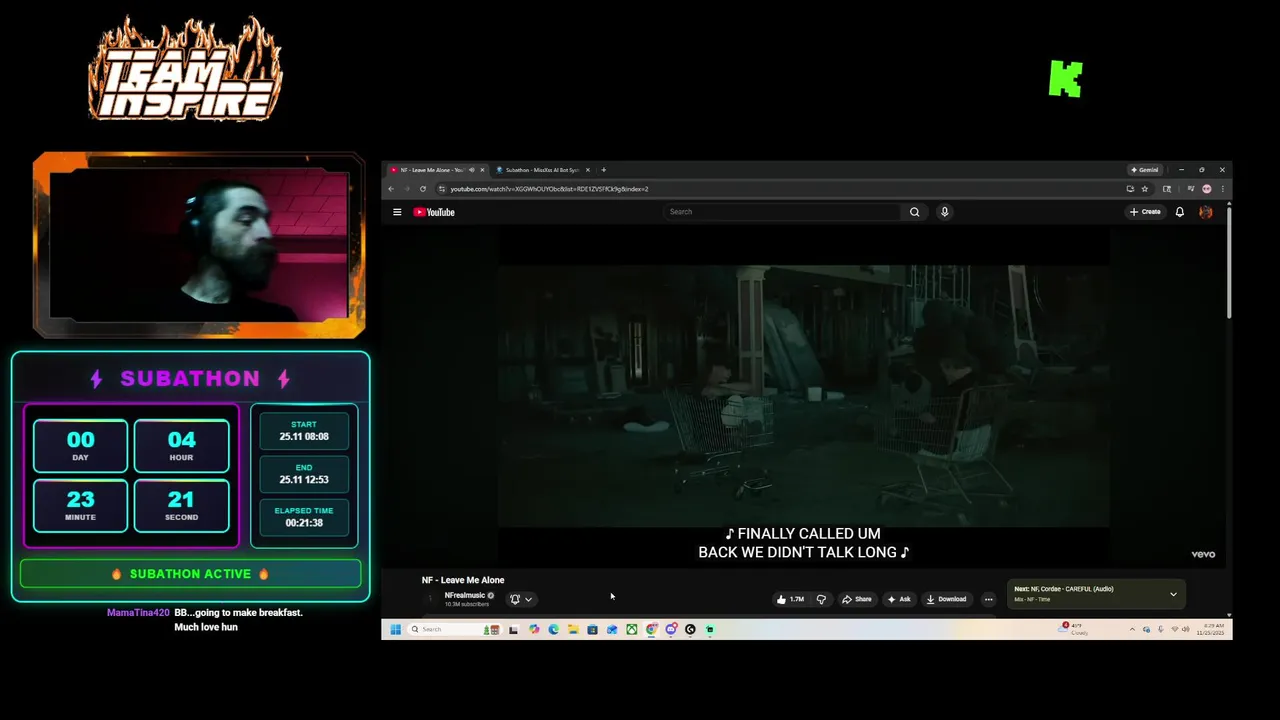Image resolution: width=1280 pixels, height=720 pixels.
Task: Open Google Chrome in the taskbar
Action: [651, 629]
